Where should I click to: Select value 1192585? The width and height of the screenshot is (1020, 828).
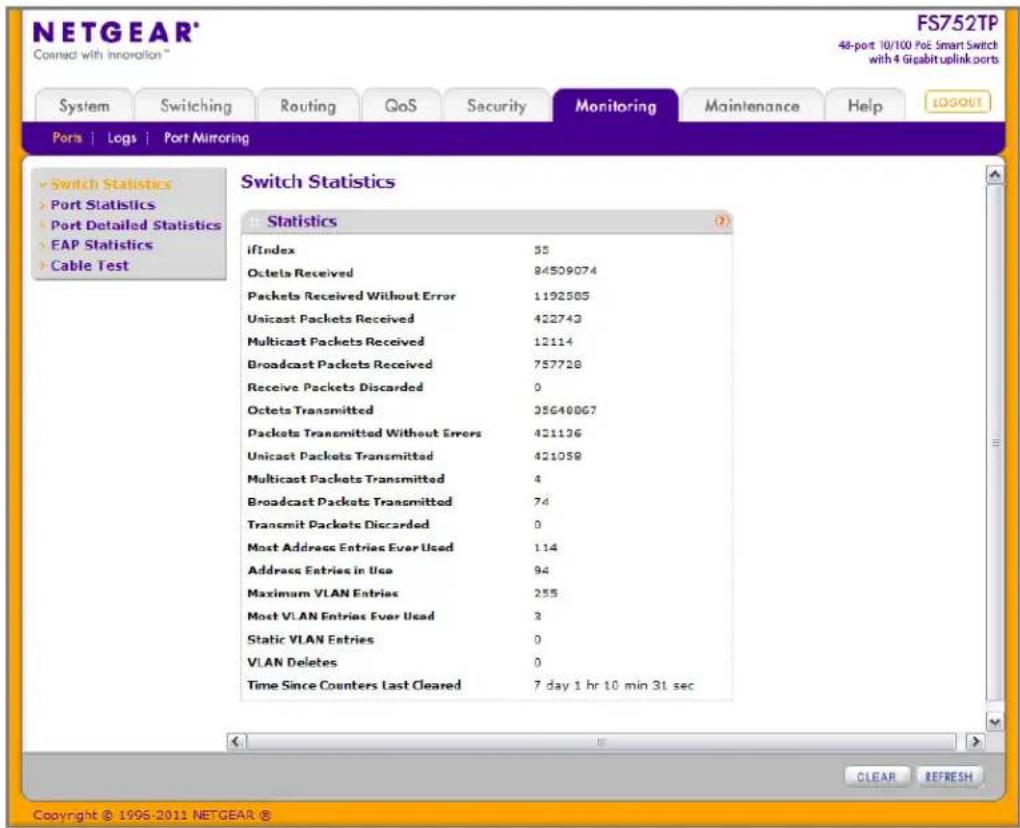coord(561,296)
